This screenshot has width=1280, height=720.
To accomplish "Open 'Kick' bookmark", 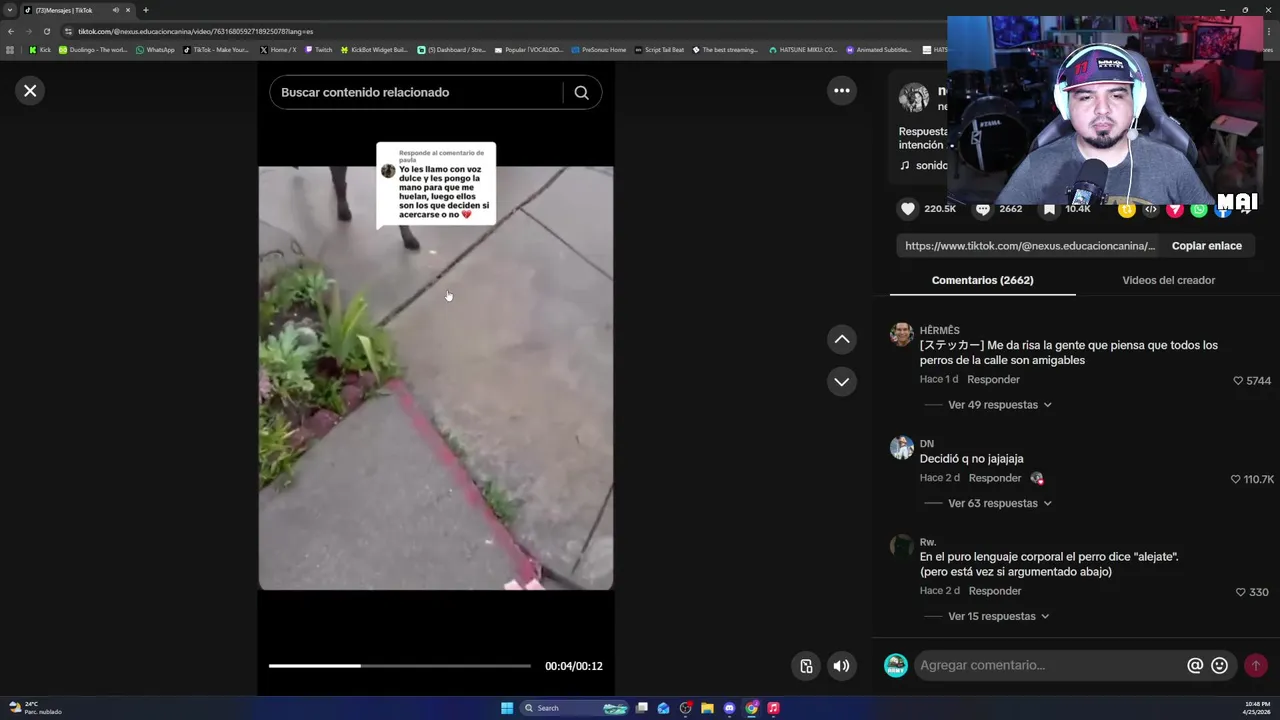I will point(40,49).
